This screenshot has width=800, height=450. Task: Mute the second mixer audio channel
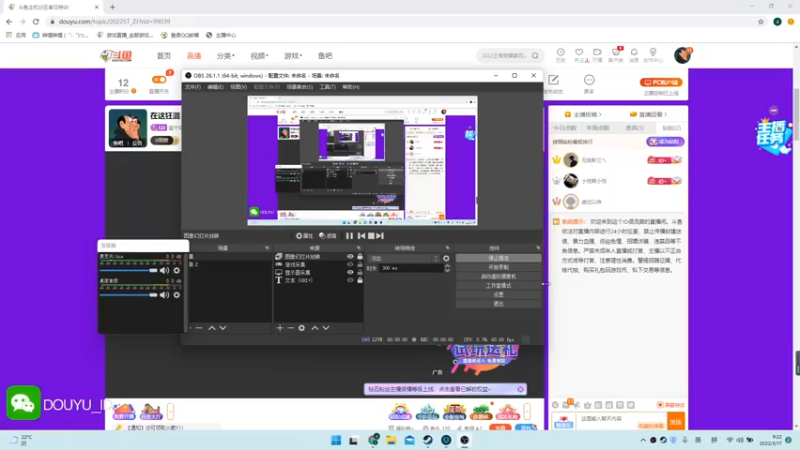click(164, 295)
